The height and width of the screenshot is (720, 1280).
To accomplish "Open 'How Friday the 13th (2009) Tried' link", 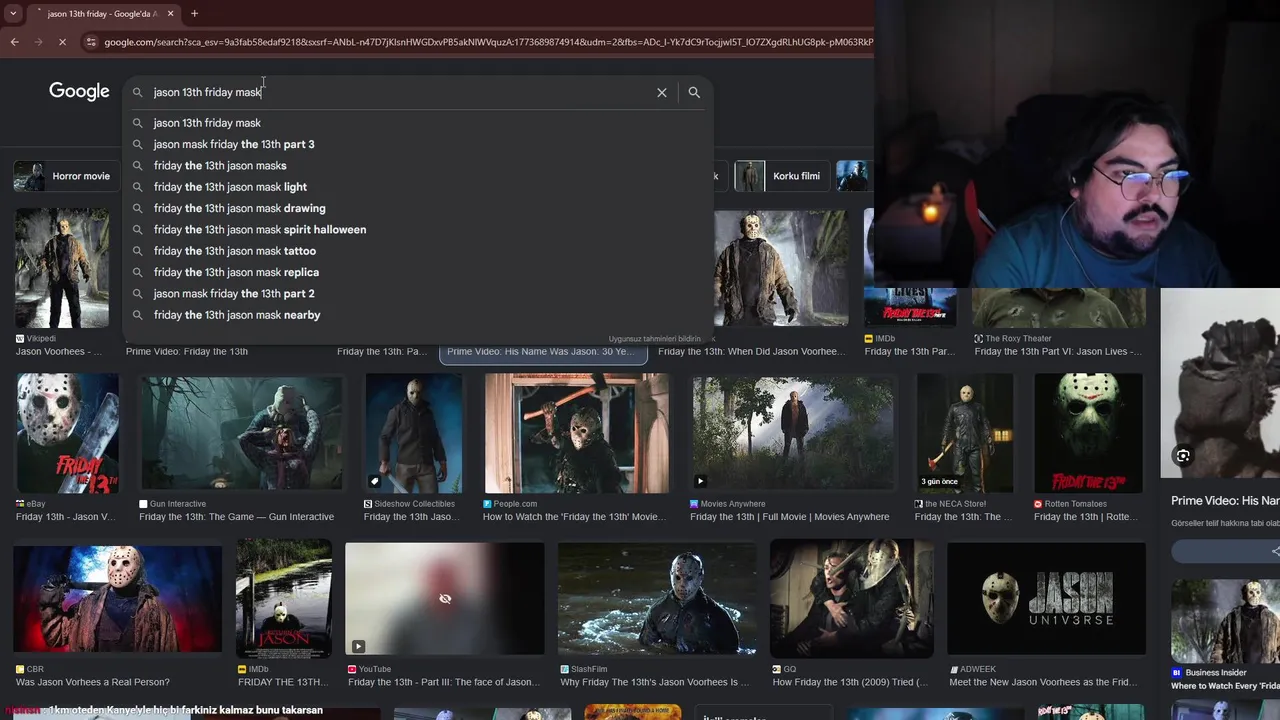I will click(x=850, y=682).
